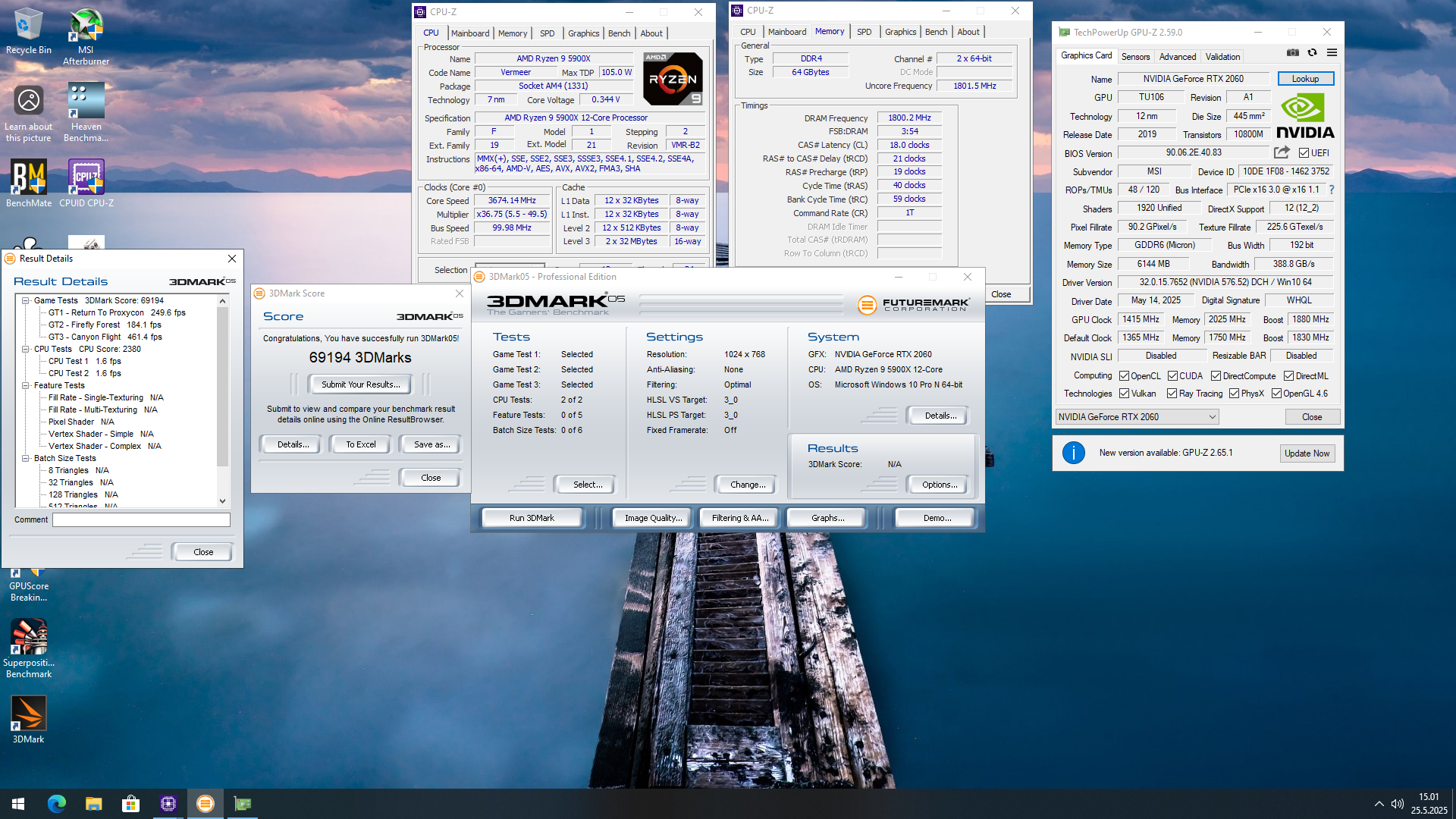Click the GPU-Z refresh icon
Viewport: 1456px width, 819px height.
1312,53
